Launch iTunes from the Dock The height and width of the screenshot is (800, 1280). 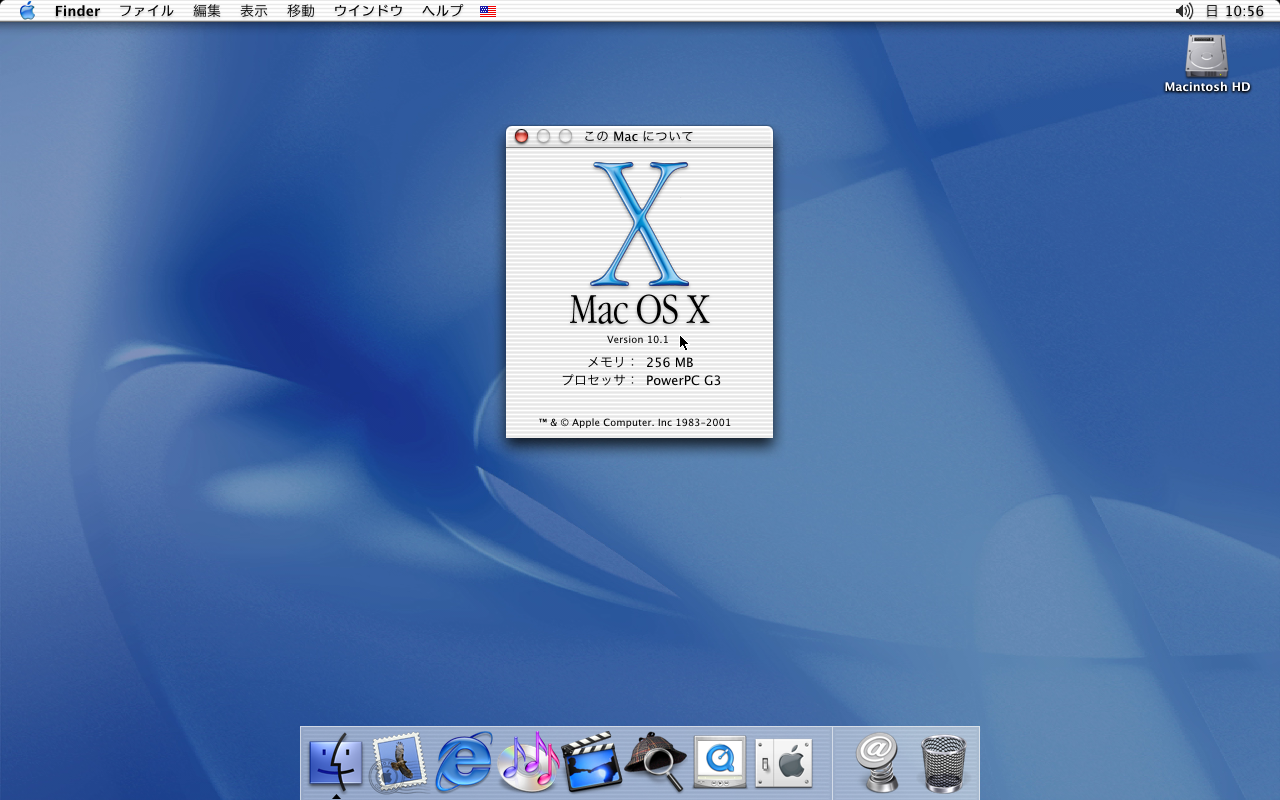[x=528, y=762]
